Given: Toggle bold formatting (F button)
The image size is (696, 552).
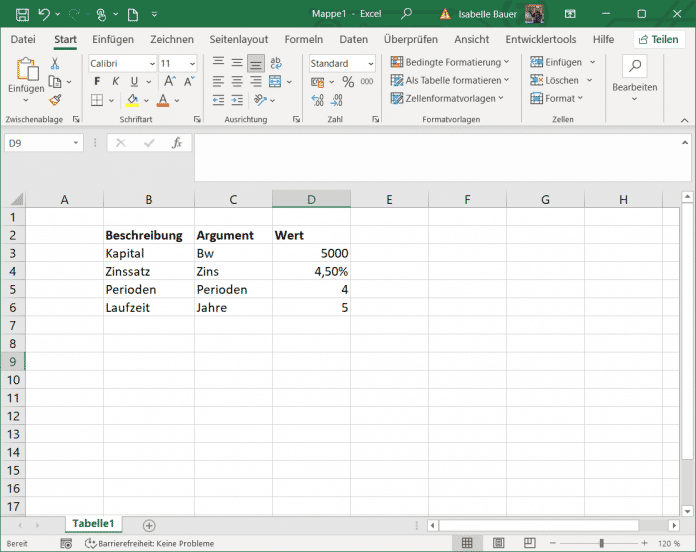Looking at the screenshot, I should [97, 82].
